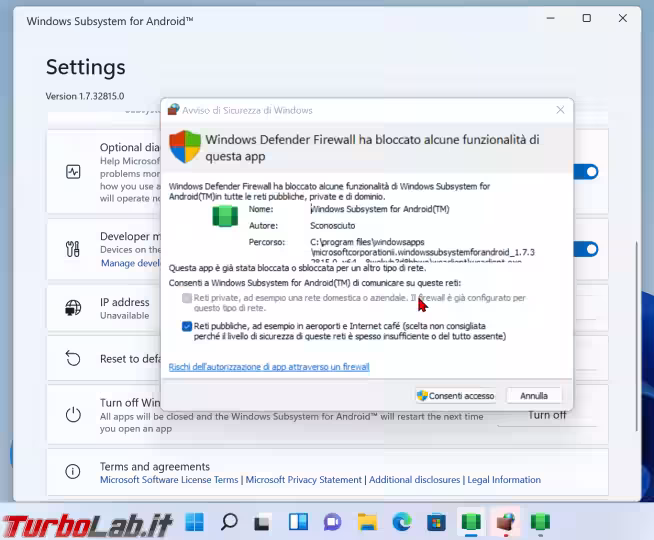The width and height of the screenshot is (654, 540).
Task: Open Microsoft Store from taskbar
Action: [436, 522]
